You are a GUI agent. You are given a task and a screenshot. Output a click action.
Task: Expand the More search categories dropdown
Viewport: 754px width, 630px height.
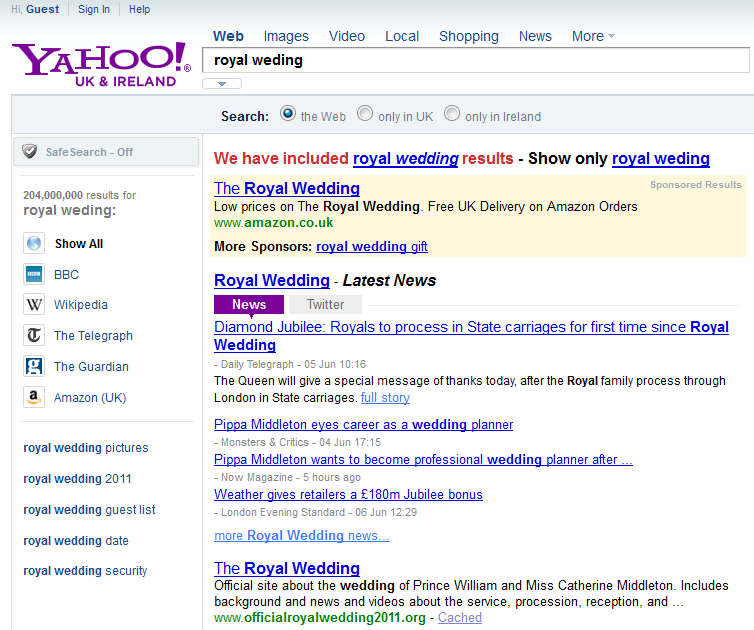(x=593, y=36)
